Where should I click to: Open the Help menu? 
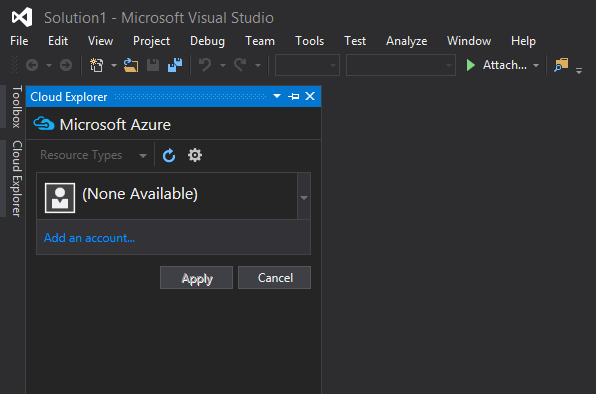pyautogui.click(x=523, y=41)
